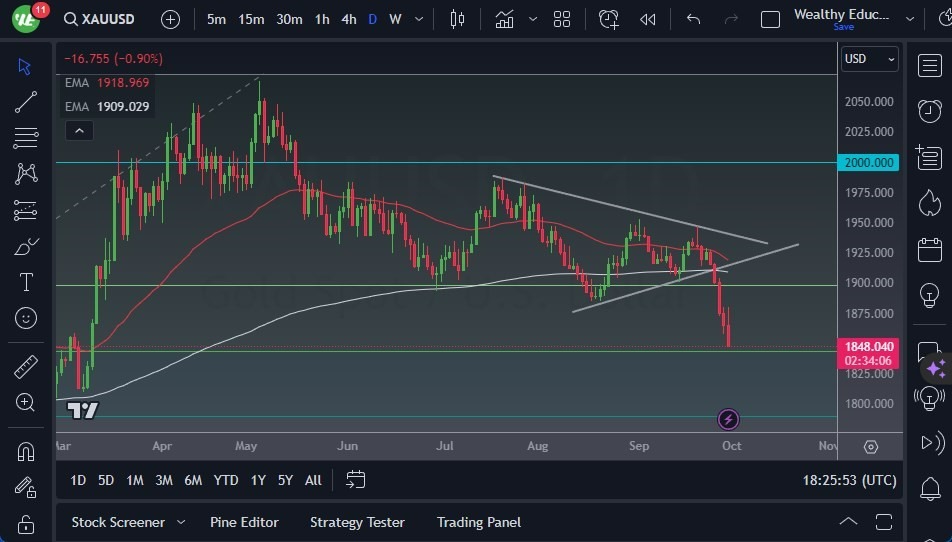Open the USD currency dropdown
The width and height of the screenshot is (952, 542).
point(869,59)
